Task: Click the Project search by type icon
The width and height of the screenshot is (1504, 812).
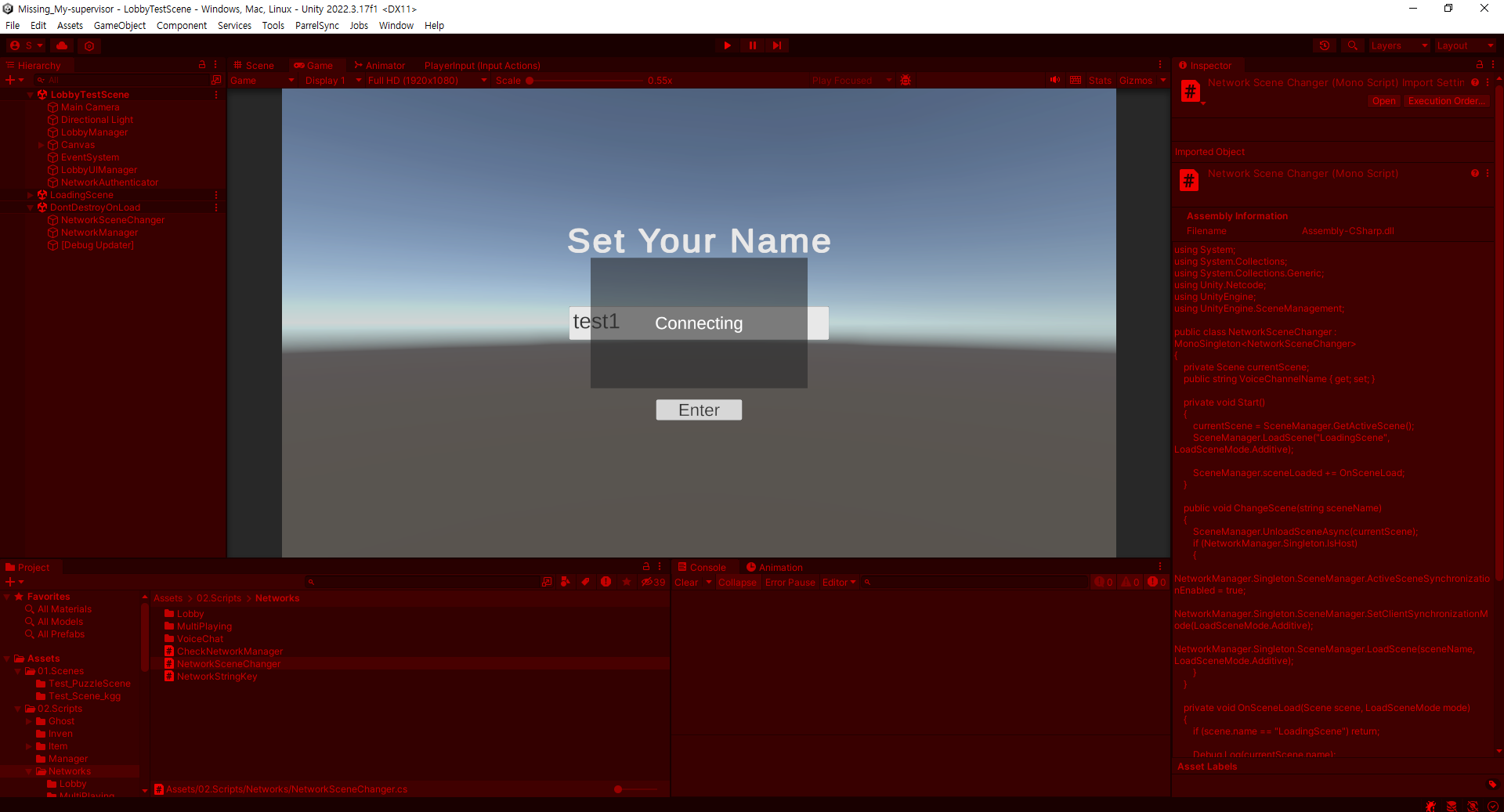Action: pos(566,582)
